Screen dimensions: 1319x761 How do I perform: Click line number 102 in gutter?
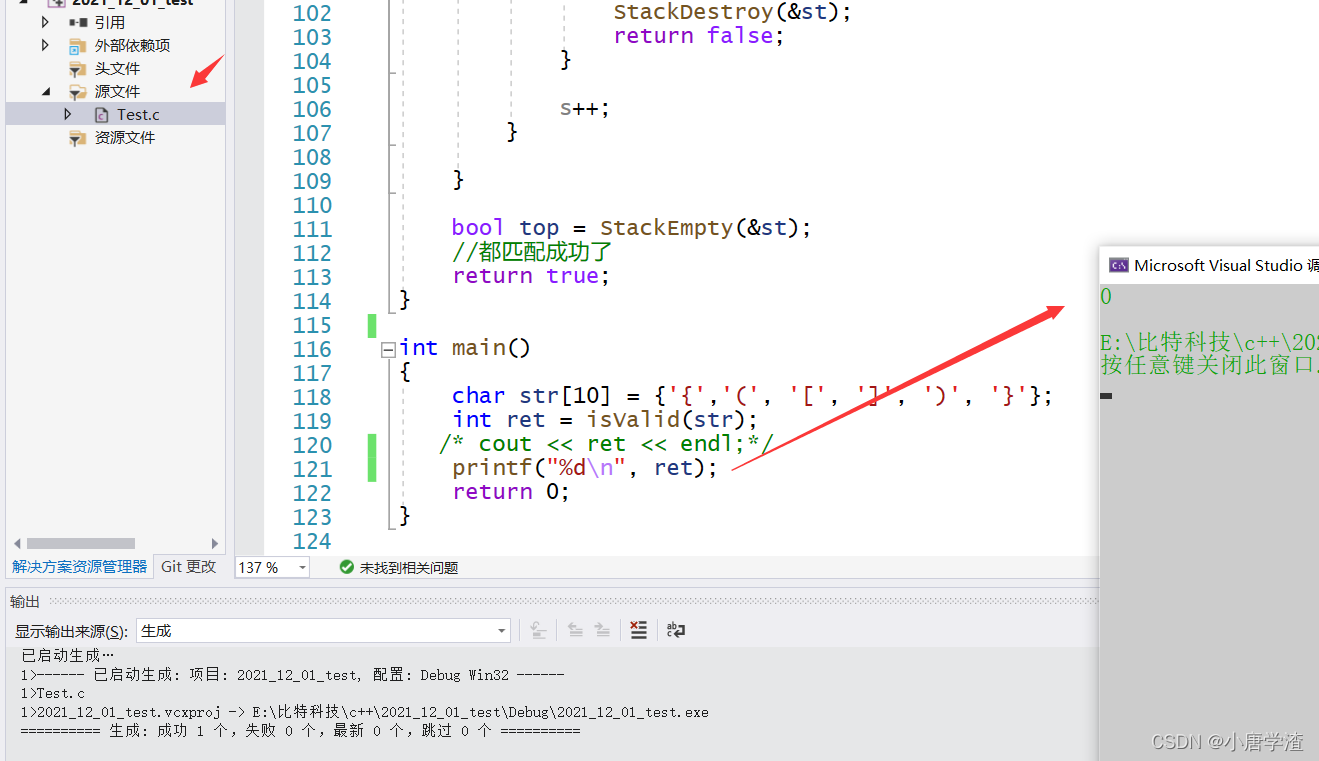pyautogui.click(x=312, y=13)
